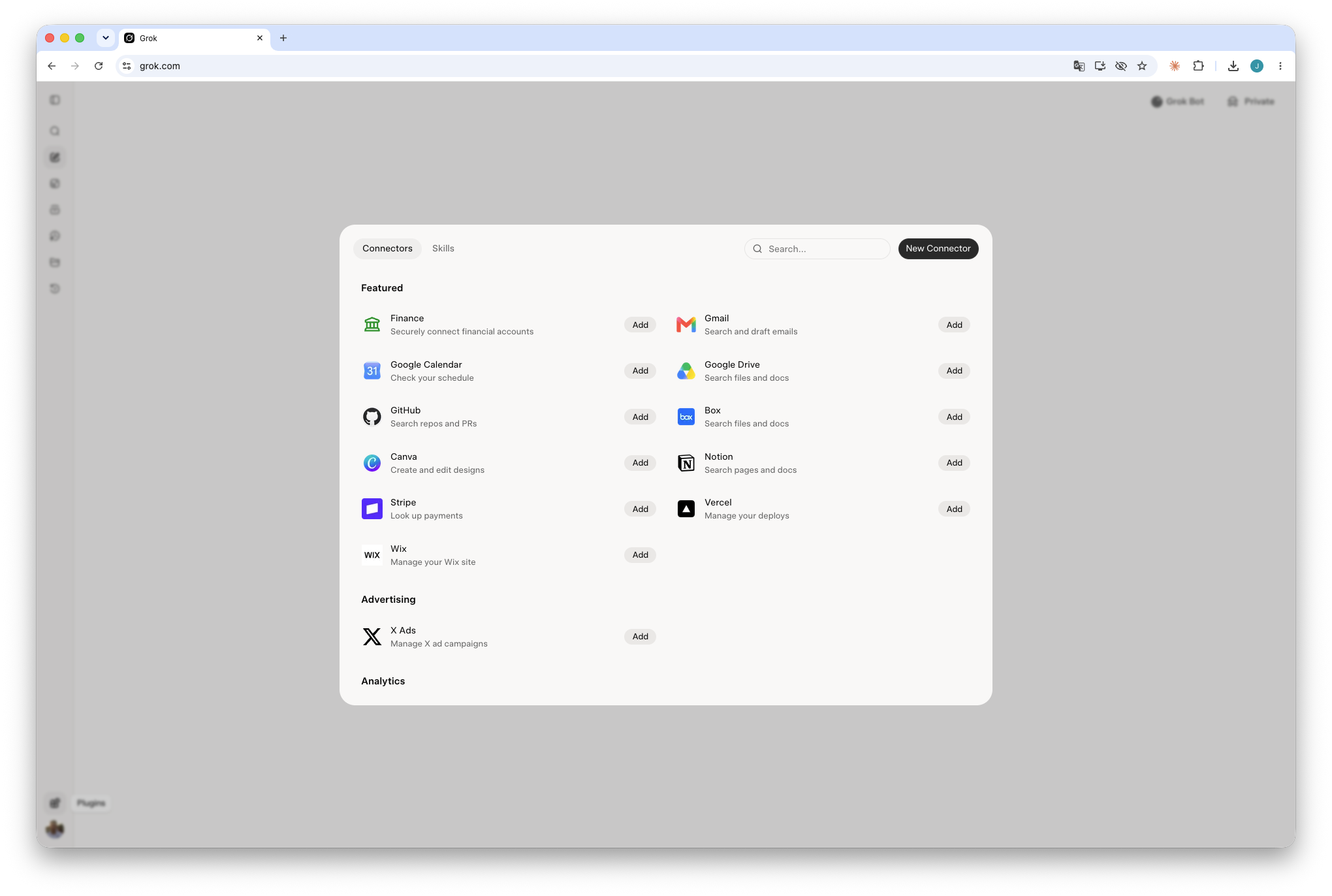The image size is (1332, 896).
Task: Switch to the Connectors tab
Action: point(387,249)
